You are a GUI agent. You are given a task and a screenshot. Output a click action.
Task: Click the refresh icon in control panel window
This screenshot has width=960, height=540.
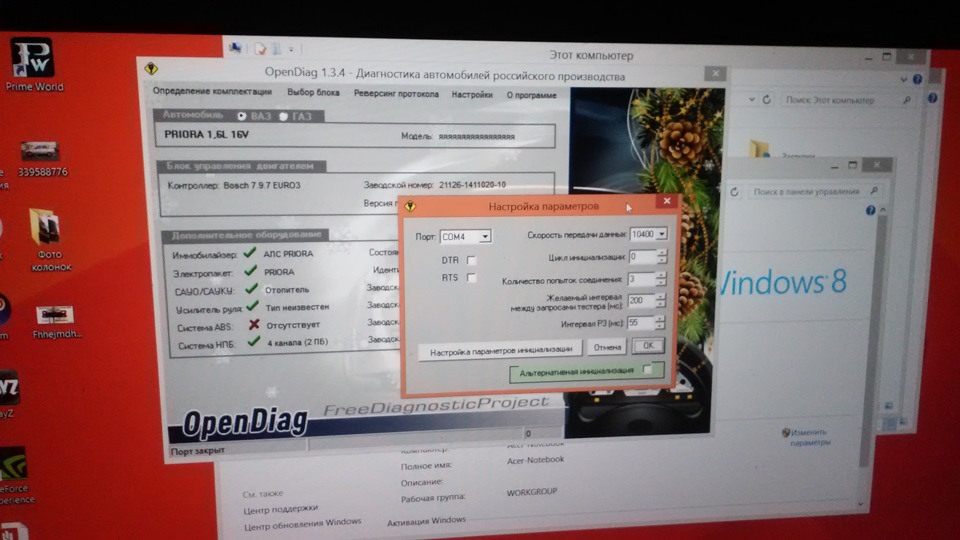pos(734,192)
